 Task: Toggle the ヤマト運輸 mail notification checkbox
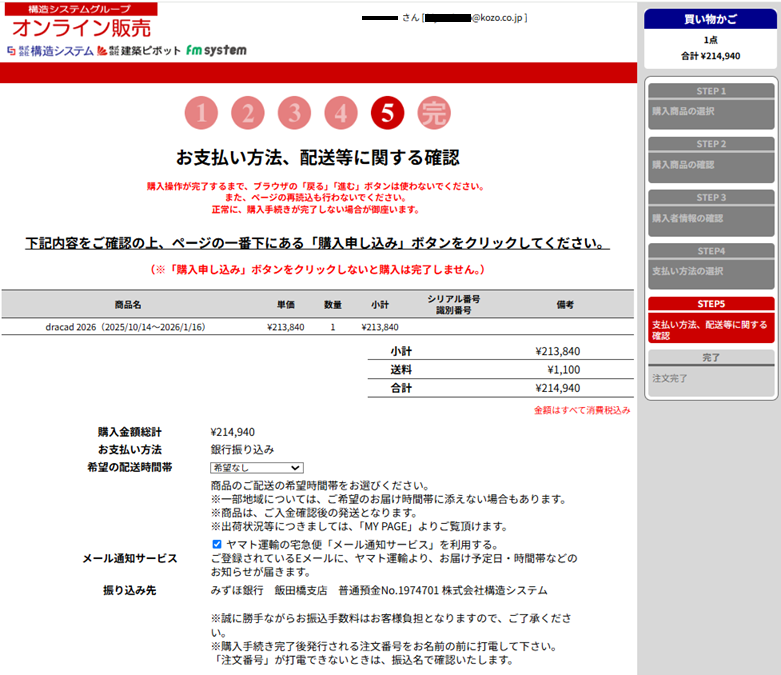tap(217, 544)
